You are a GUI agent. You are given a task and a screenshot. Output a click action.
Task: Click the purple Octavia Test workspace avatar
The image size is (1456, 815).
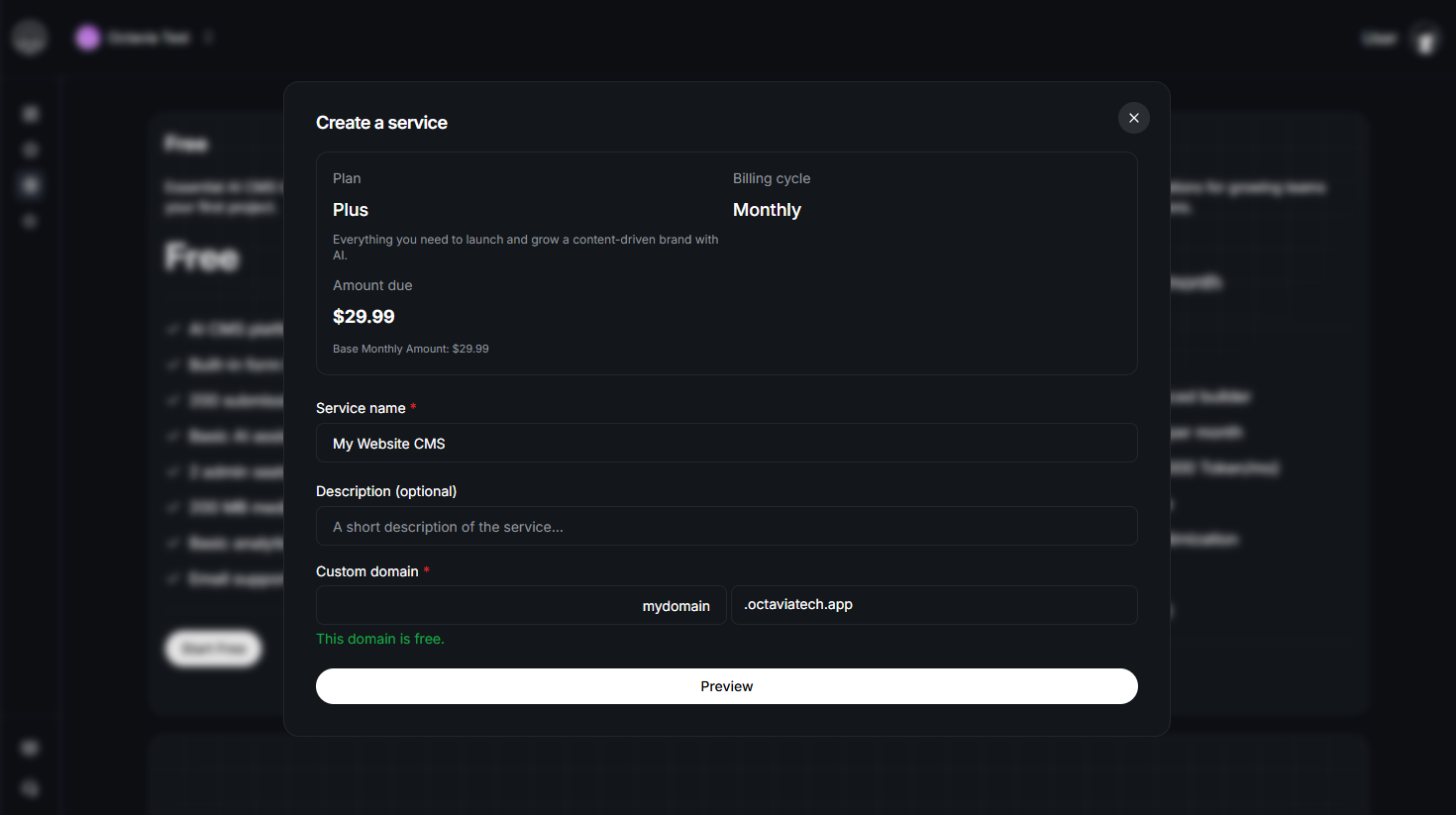(87, 37)
